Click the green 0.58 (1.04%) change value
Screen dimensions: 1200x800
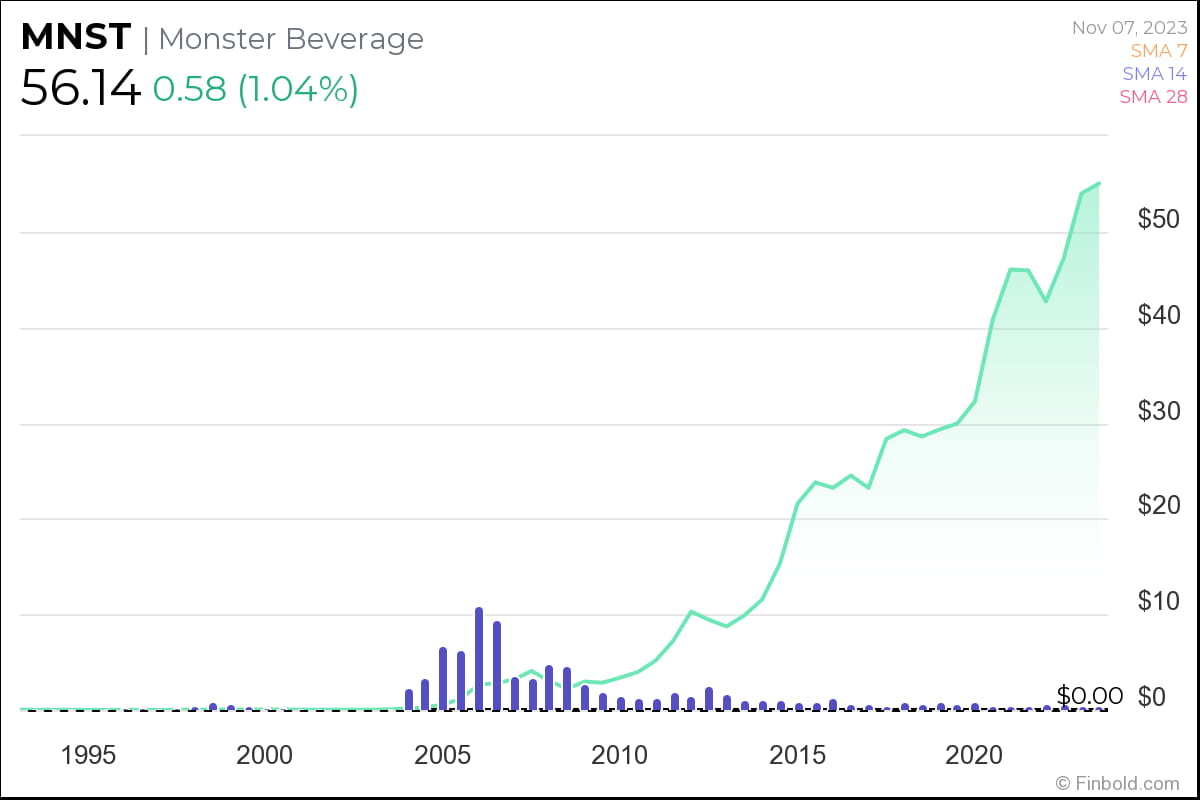[x=255, y=90]
